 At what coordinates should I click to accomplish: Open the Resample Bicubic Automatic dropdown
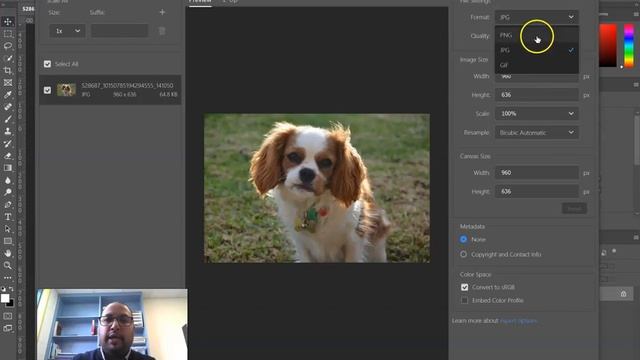coord(537,132)
